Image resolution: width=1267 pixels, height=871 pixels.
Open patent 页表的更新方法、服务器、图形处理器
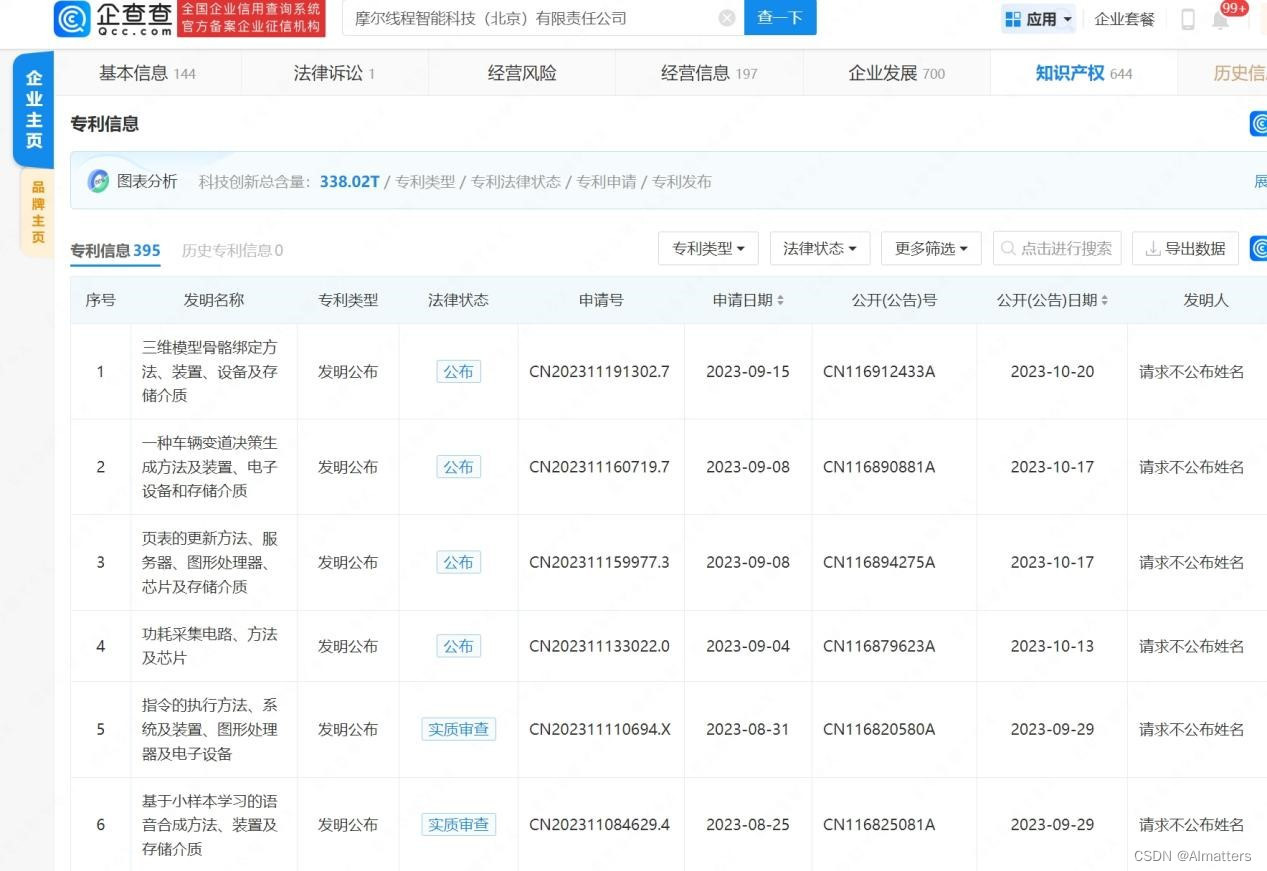(210, 562)
